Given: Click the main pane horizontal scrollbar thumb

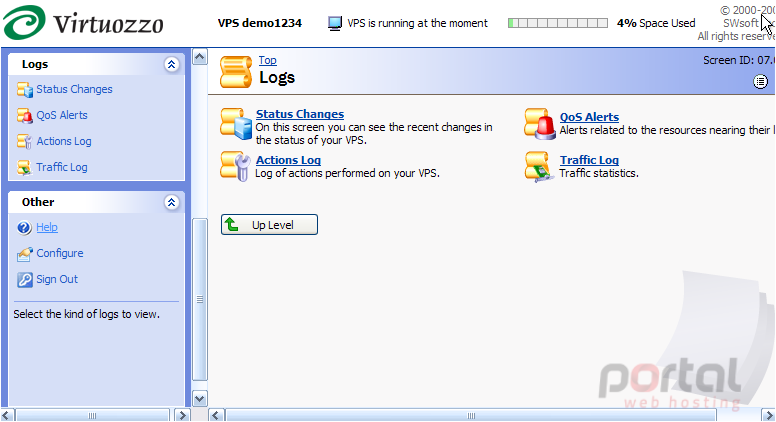Looking at the screenshot, I should pos(471,416).
